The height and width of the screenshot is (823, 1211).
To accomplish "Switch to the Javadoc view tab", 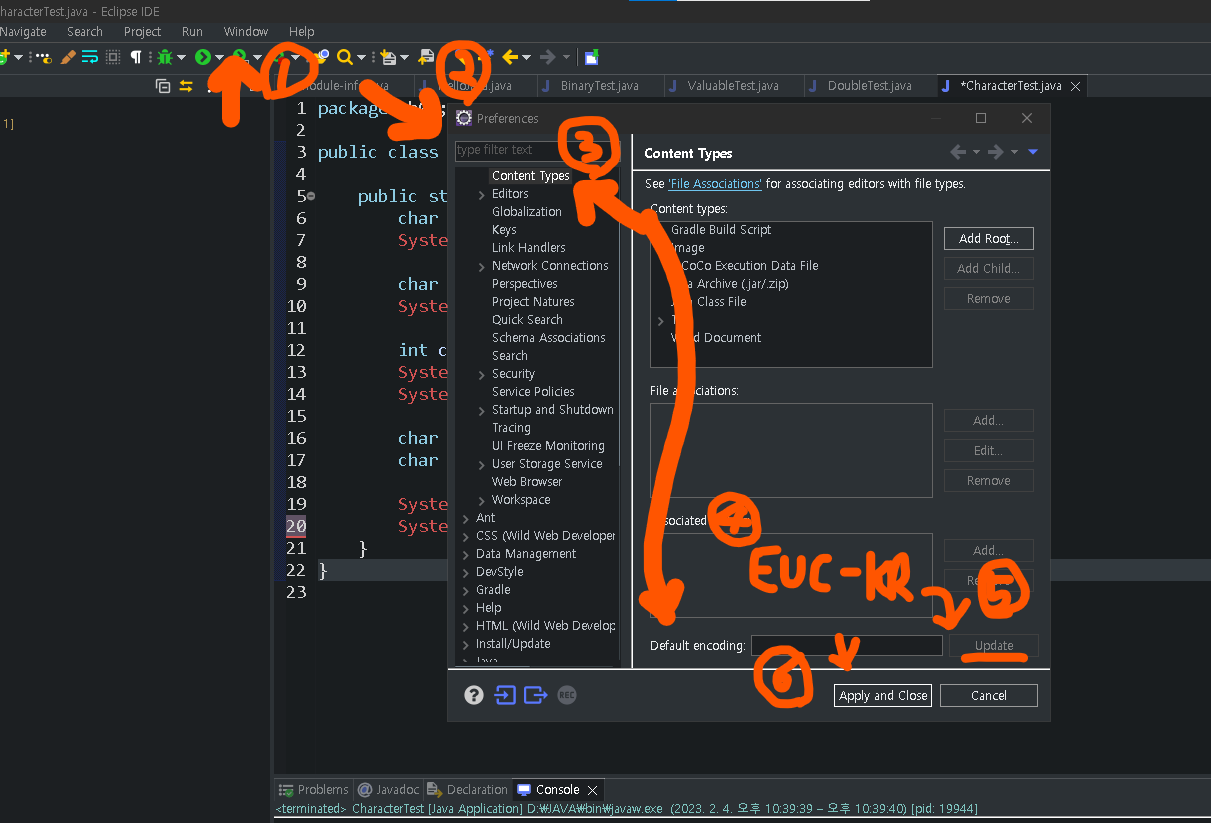I will coord(390,789).
